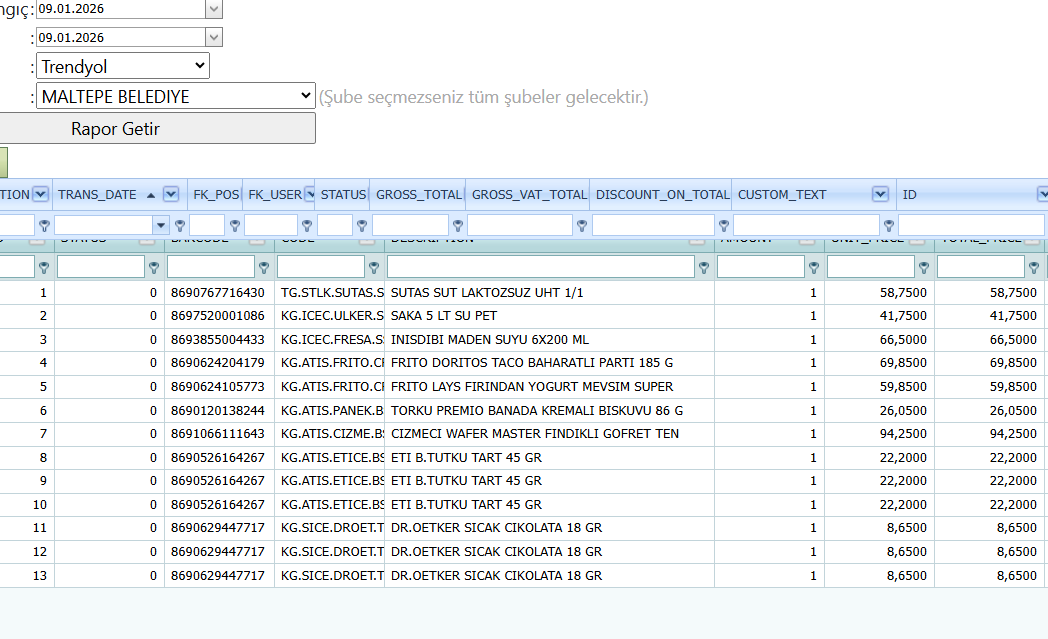Open the CUSTOM_TEXT column header dropdown arrow
The image size is (1048, 639).
[880, 195]
